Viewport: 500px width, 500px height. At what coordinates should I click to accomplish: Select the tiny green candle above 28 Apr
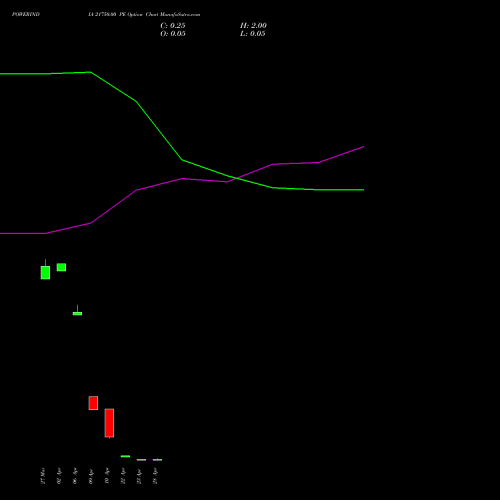[x=157, y=460]
